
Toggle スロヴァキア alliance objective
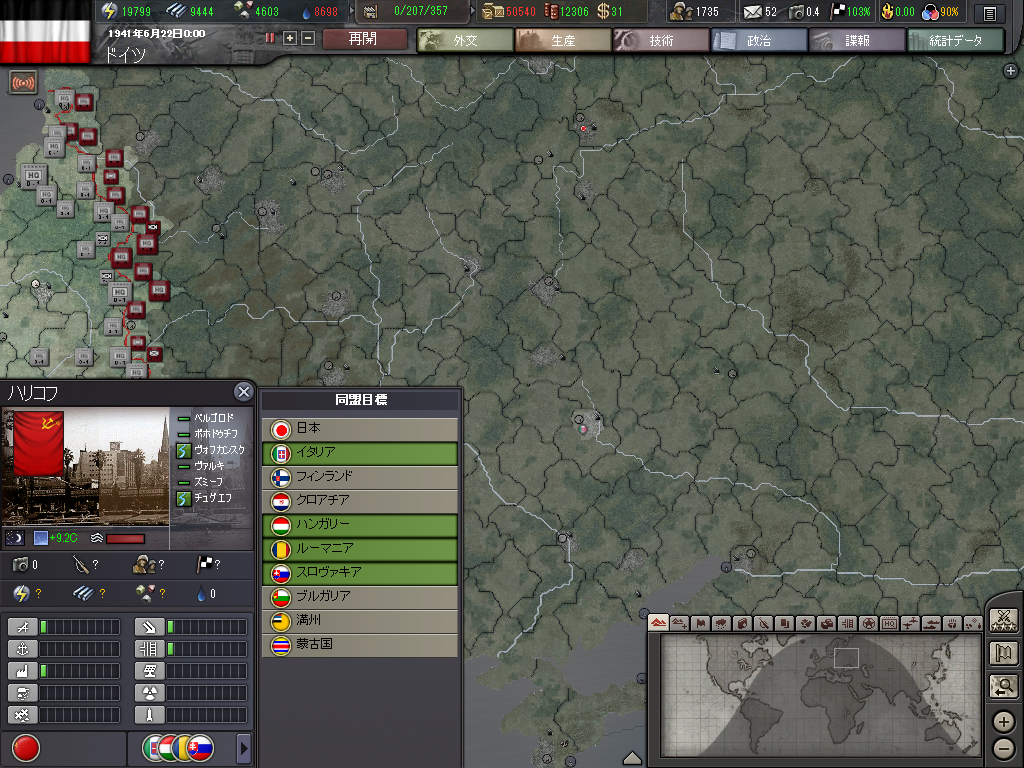tap(360, 572)
